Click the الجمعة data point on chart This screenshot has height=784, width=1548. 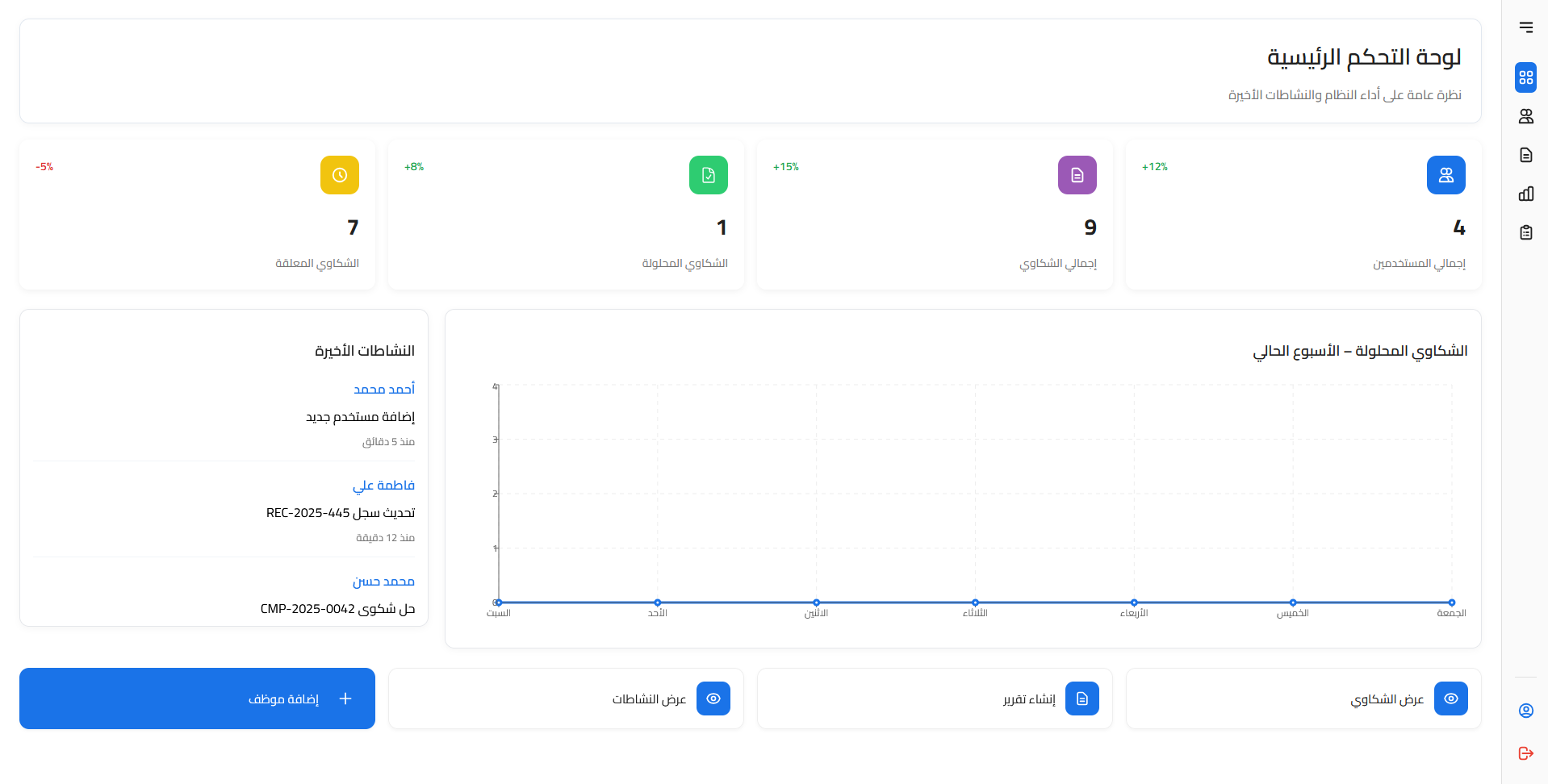pos(1451,603)
